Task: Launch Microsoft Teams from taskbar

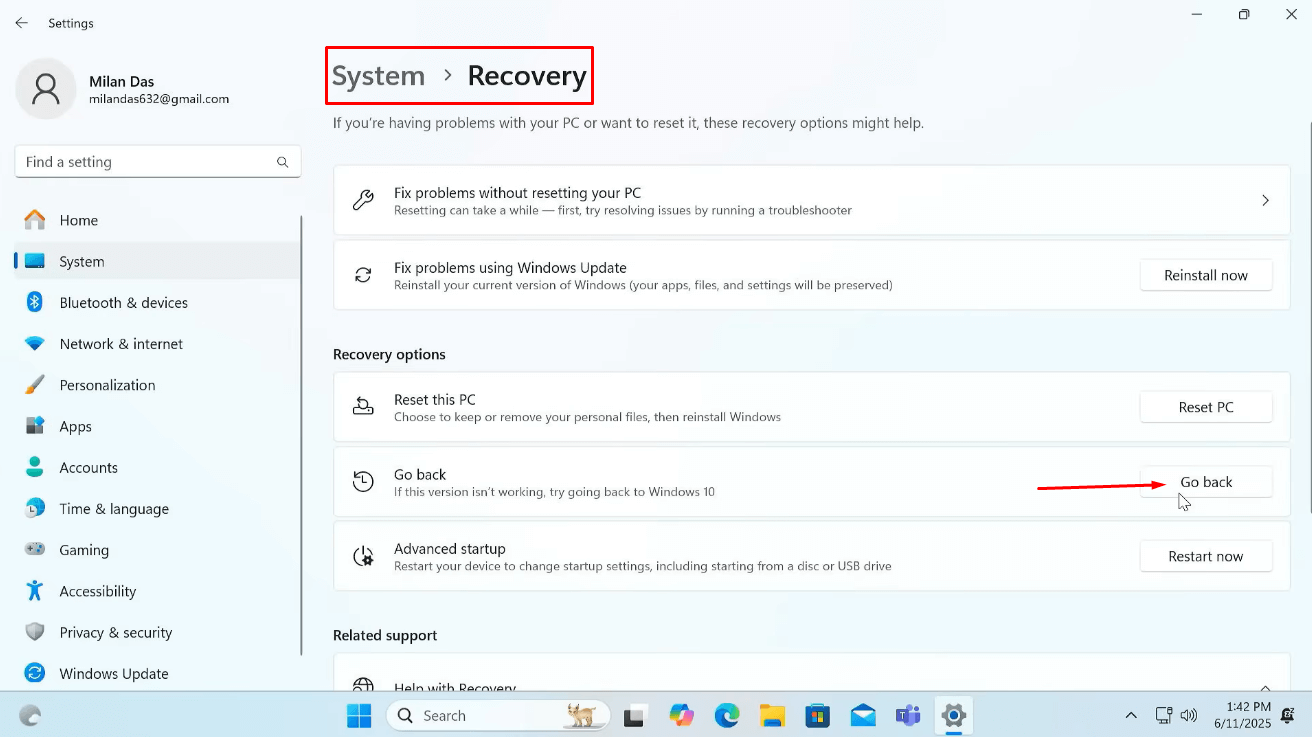Action: 908,716
